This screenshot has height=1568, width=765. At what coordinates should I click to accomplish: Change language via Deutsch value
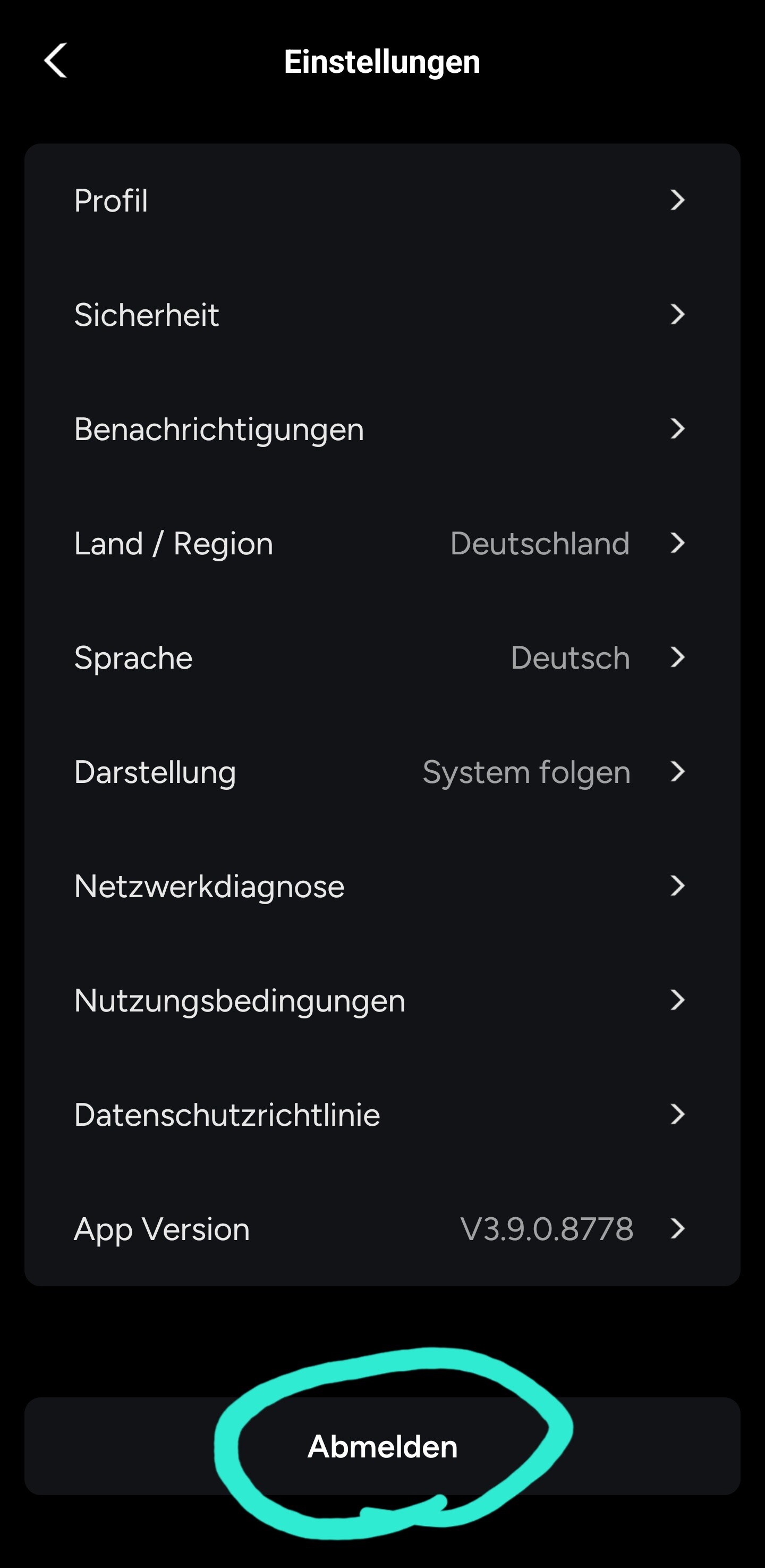click(569, 657)
